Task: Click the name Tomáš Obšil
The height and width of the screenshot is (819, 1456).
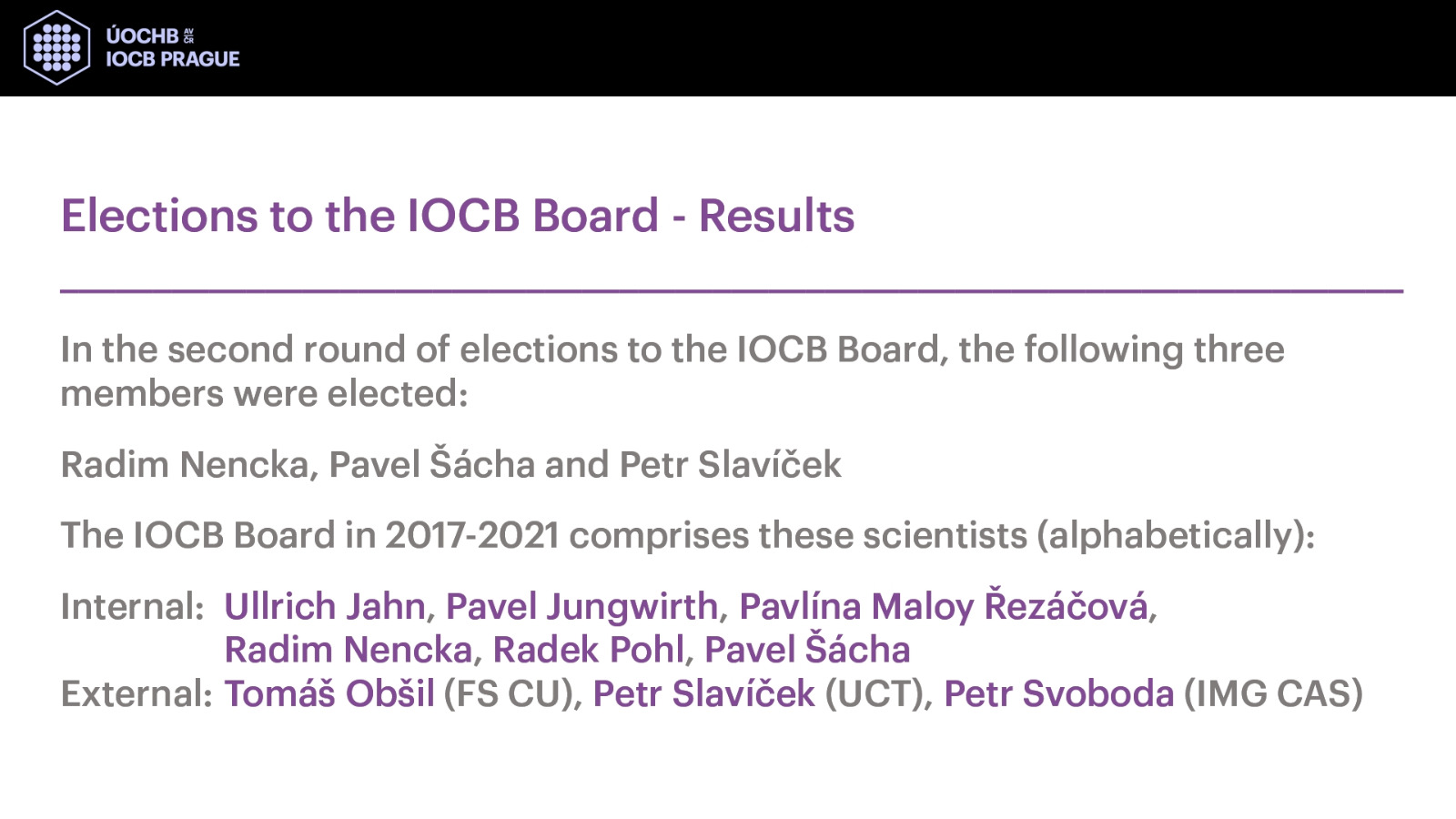Action: [329, 693]
